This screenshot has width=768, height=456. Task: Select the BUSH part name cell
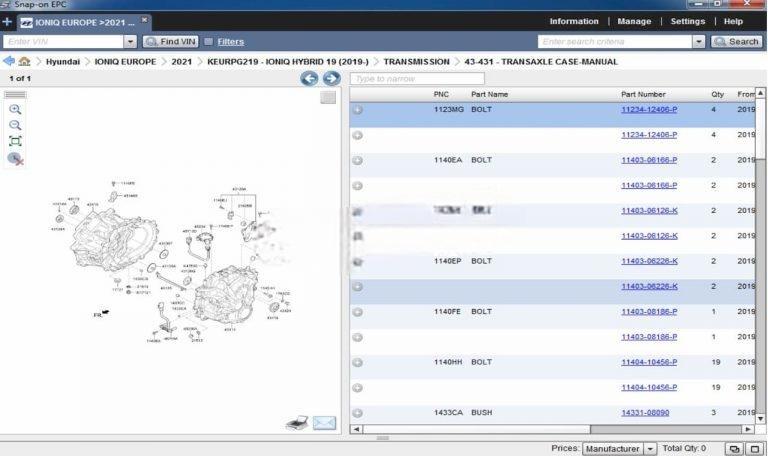(481, 412)
